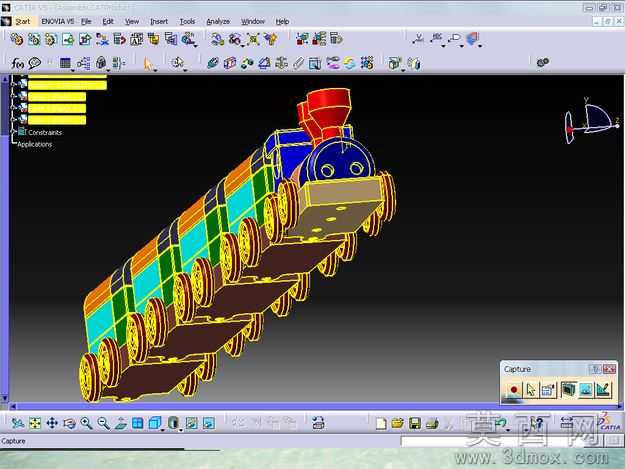The height and width of the screenshot is (469, 625).
Task: Expand the topmost yellow-highlighted tree node
Action: pos(14,84)
